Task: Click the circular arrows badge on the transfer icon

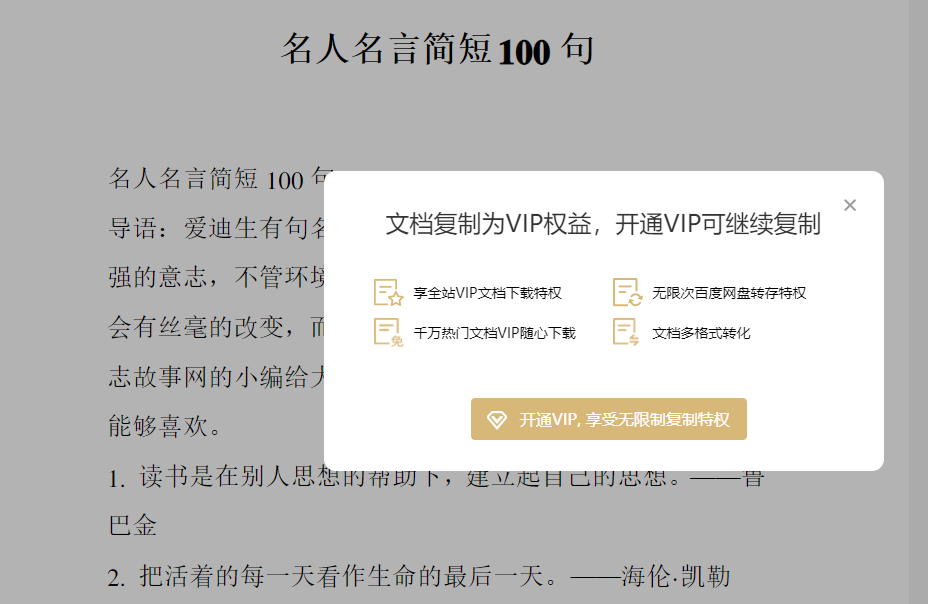Action: pyautogui.click(x=633, y=297)
